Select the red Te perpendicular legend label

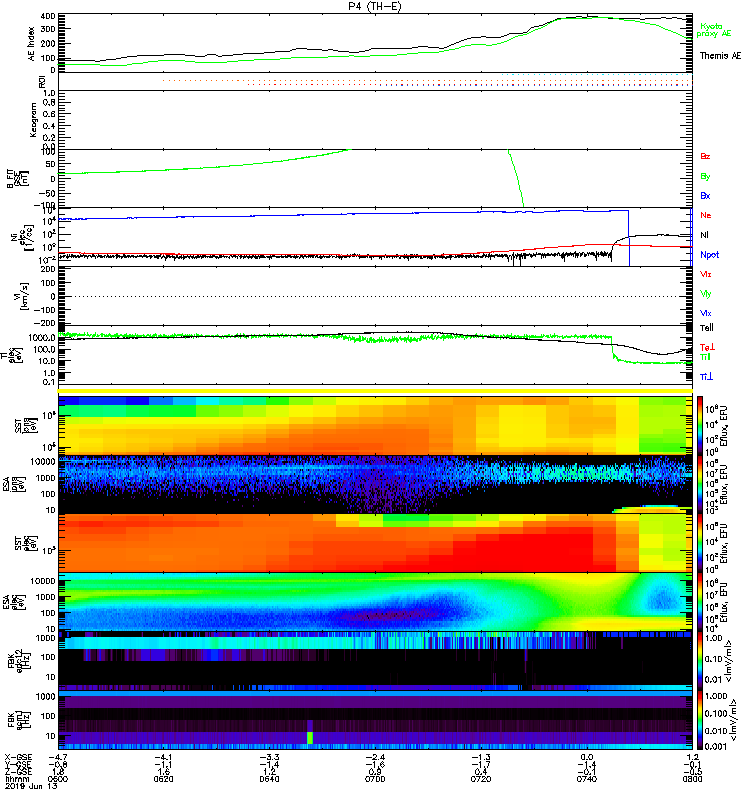point(707,347)
